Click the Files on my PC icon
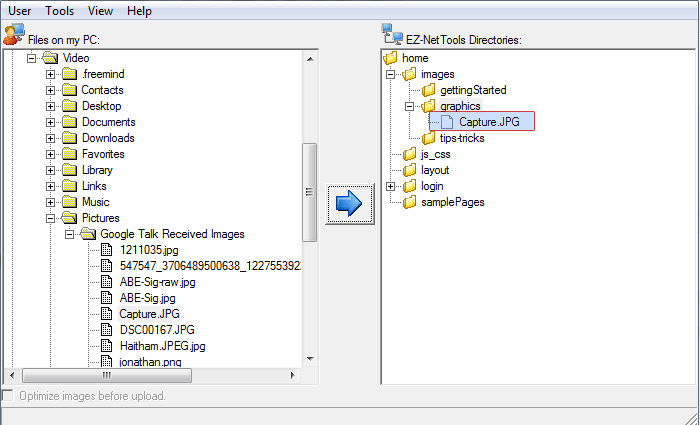 pyautogui.click(x=13, y=35)
